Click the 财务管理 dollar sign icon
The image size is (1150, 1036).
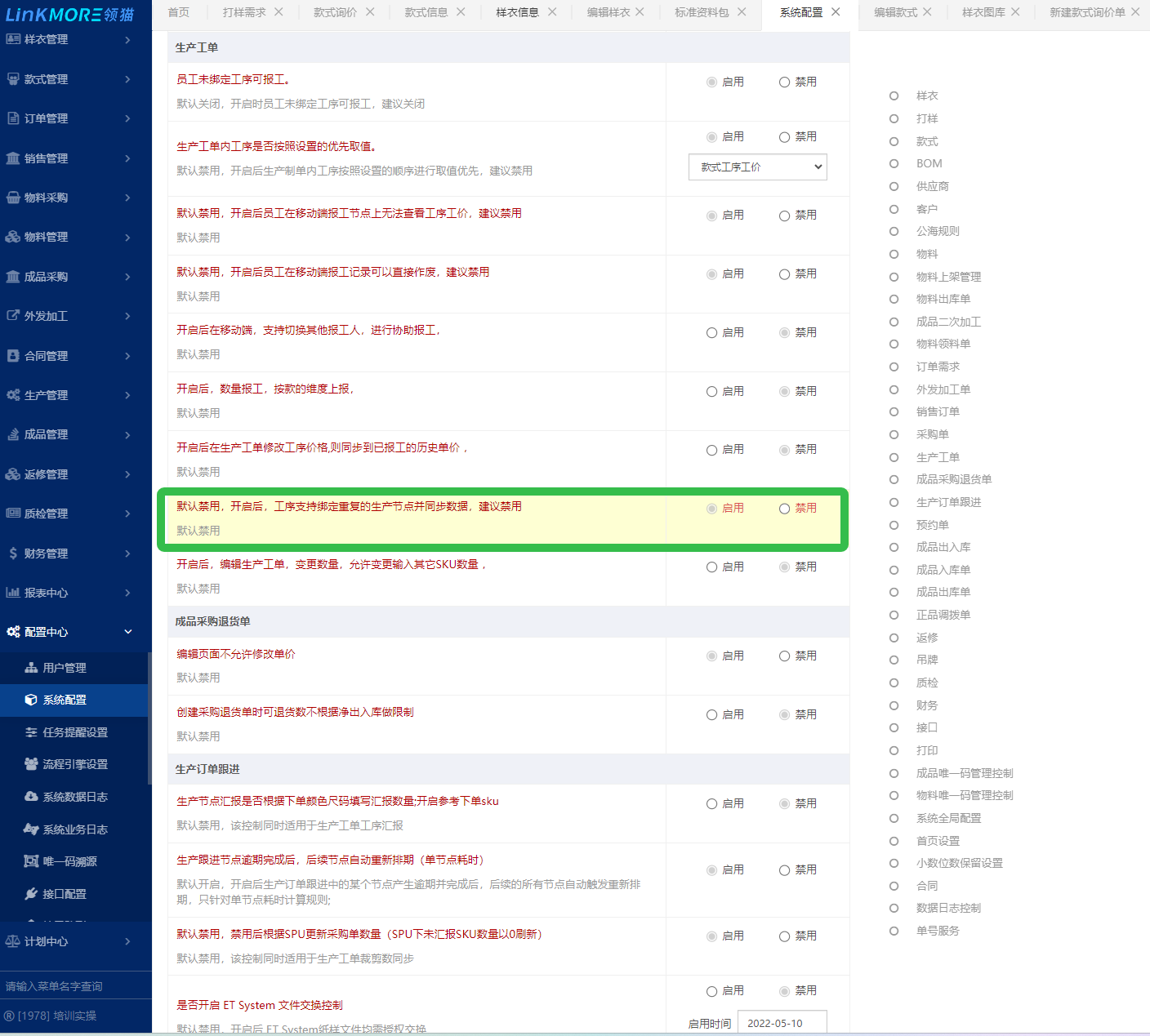(13, 554)
